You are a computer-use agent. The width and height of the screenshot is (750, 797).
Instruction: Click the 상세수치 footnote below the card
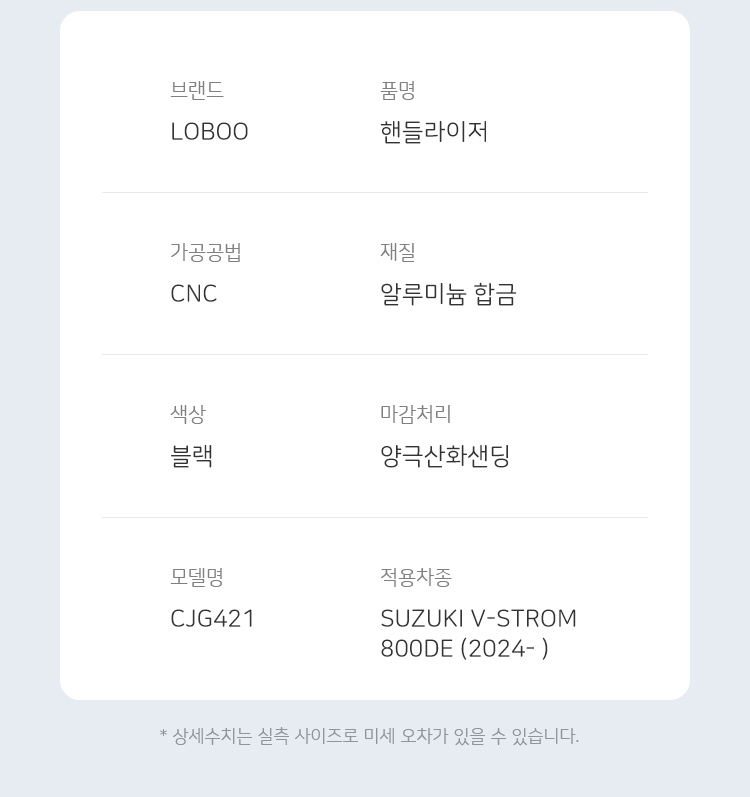369,736
